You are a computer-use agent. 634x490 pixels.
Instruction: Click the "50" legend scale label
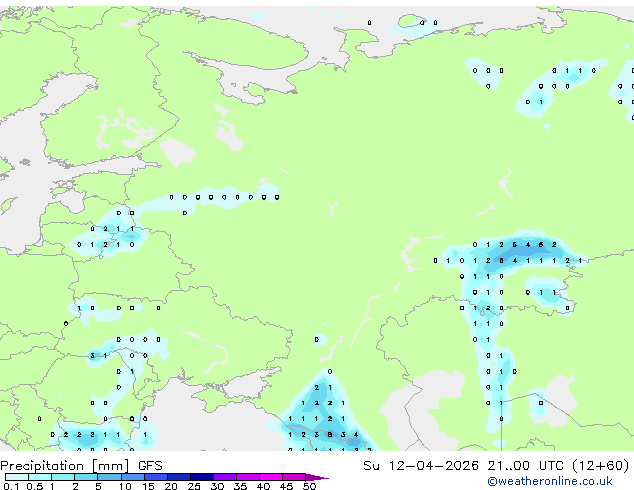(x=310, y=486)
